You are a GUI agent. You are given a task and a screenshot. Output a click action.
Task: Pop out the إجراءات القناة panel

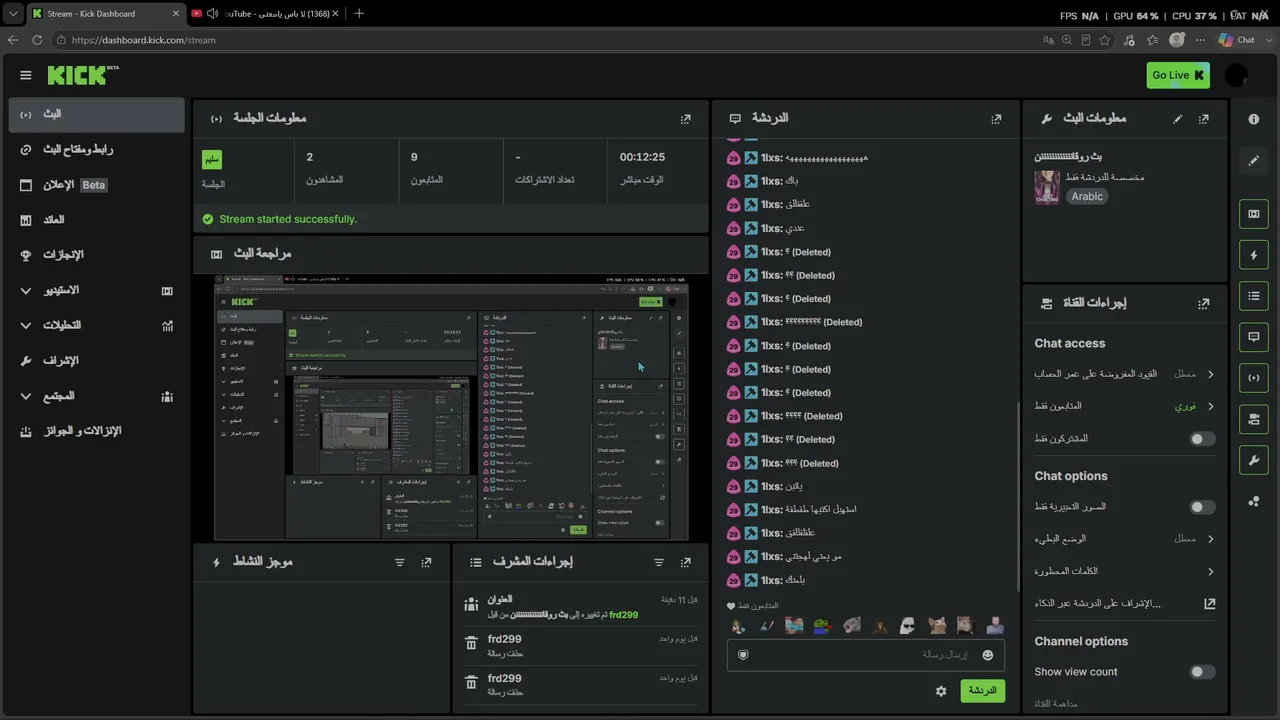(x=1203, y=303)
